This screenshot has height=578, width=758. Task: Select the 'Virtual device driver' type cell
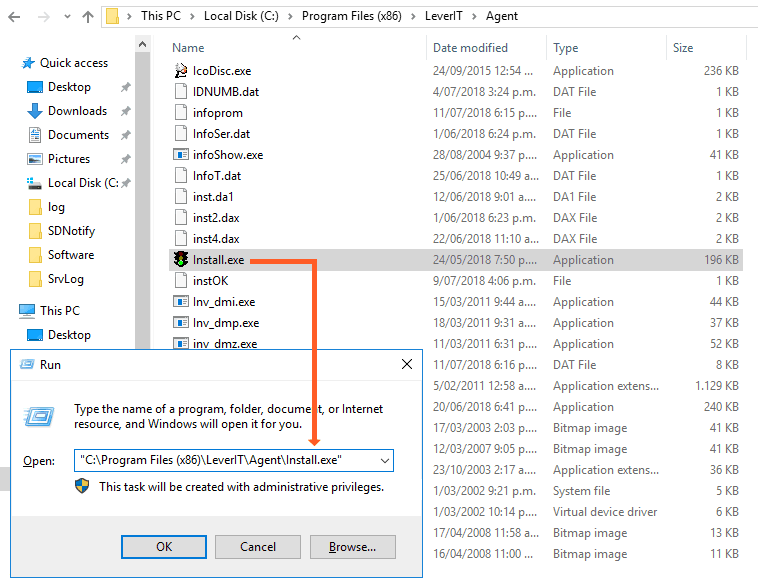(x=605, y=512)
